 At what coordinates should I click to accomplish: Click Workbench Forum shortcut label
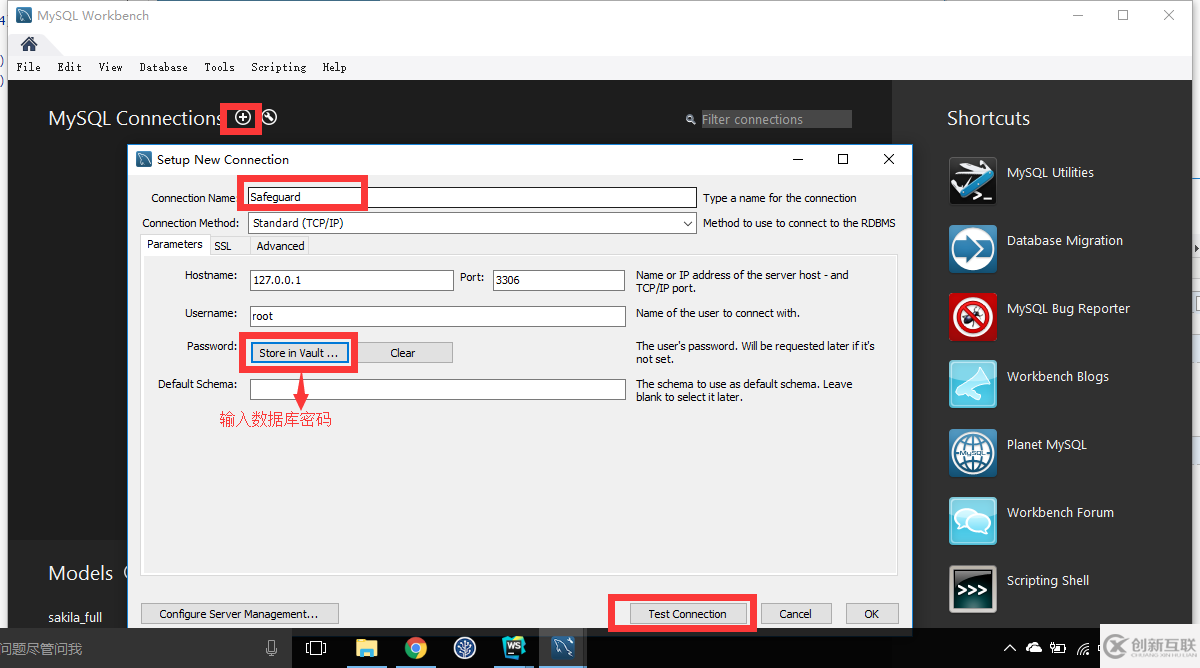[x=1060, y=513]
